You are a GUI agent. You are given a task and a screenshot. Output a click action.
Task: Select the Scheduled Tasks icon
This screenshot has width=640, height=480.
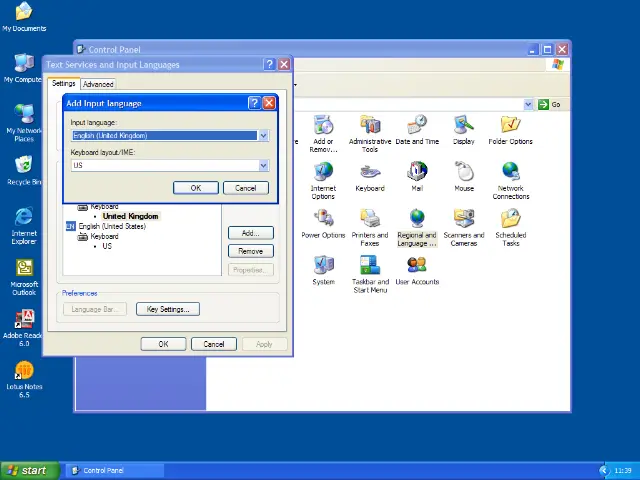pos(510,220)
